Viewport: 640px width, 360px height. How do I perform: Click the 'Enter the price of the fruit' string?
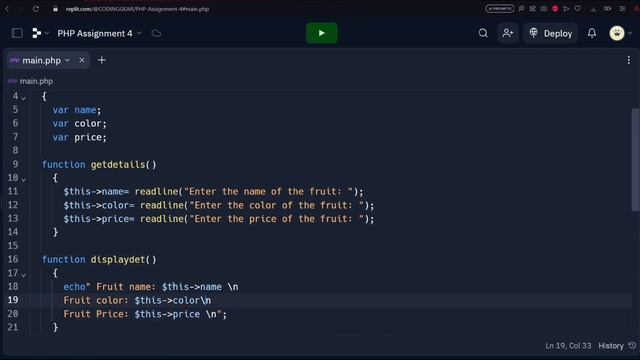tap(276, 219)
